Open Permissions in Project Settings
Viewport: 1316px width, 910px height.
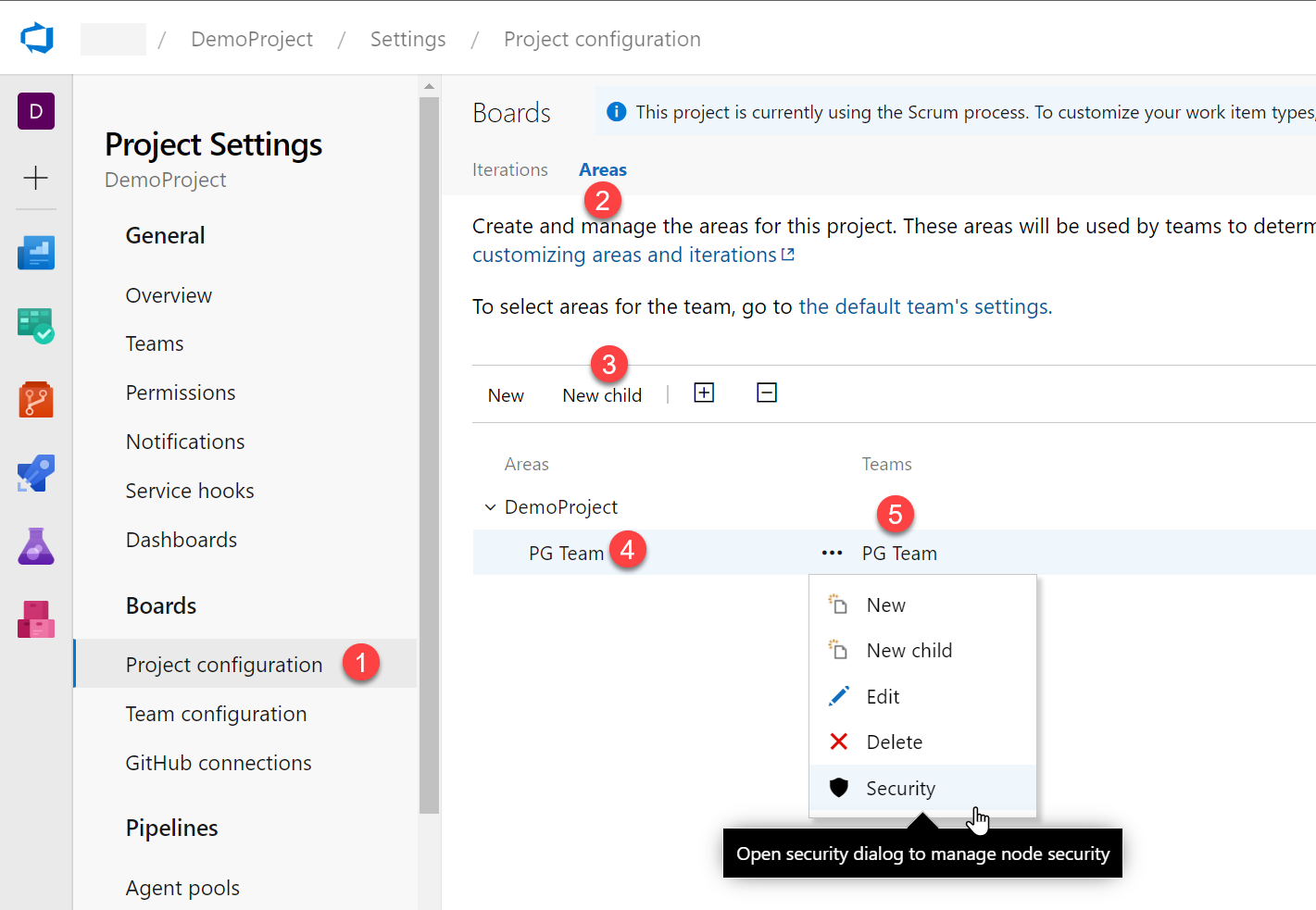point(181,393)
